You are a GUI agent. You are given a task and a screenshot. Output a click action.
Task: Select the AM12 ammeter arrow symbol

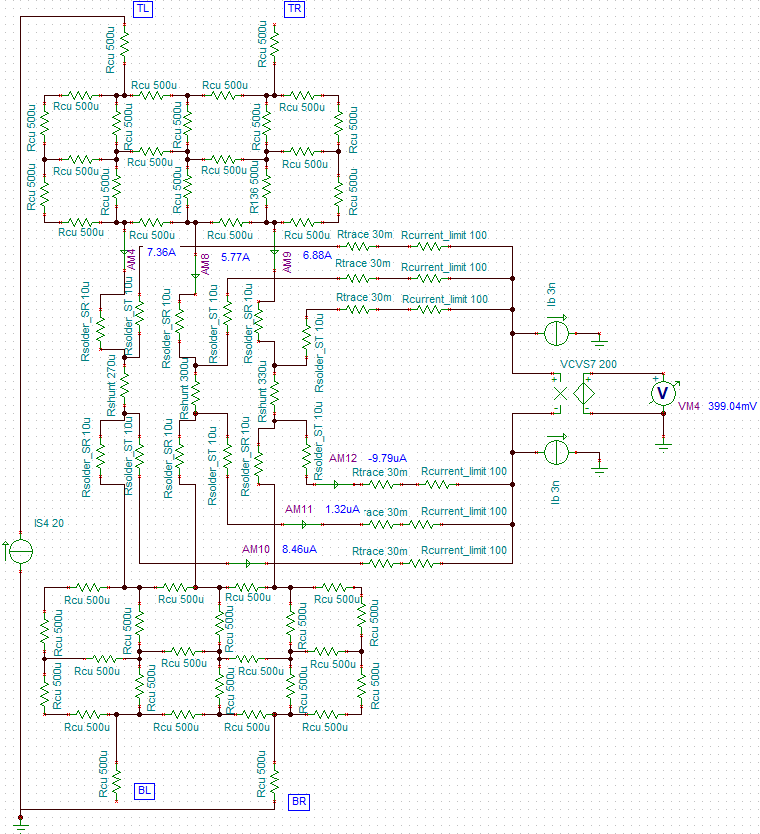336,484
